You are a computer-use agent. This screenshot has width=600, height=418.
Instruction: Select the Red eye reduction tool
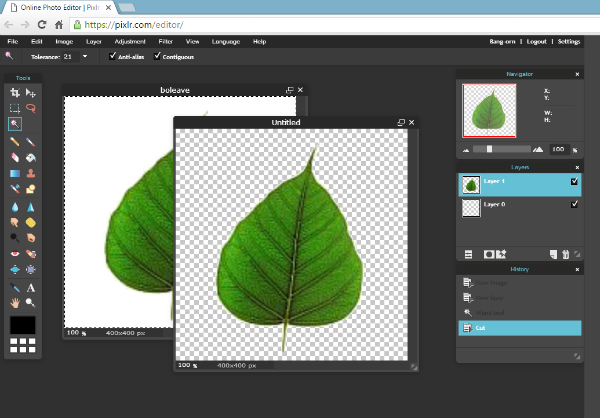pos(15,254)
